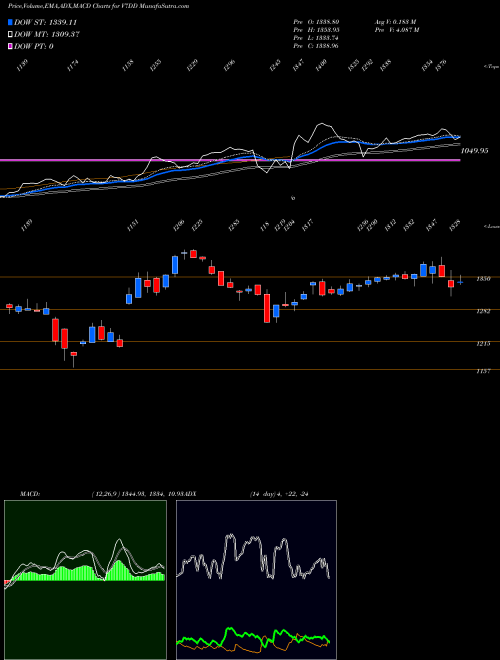Viewport: 500px width, 660px height.
Task: Click the '<Tops' row label
Action: click(x=491, y=66)
